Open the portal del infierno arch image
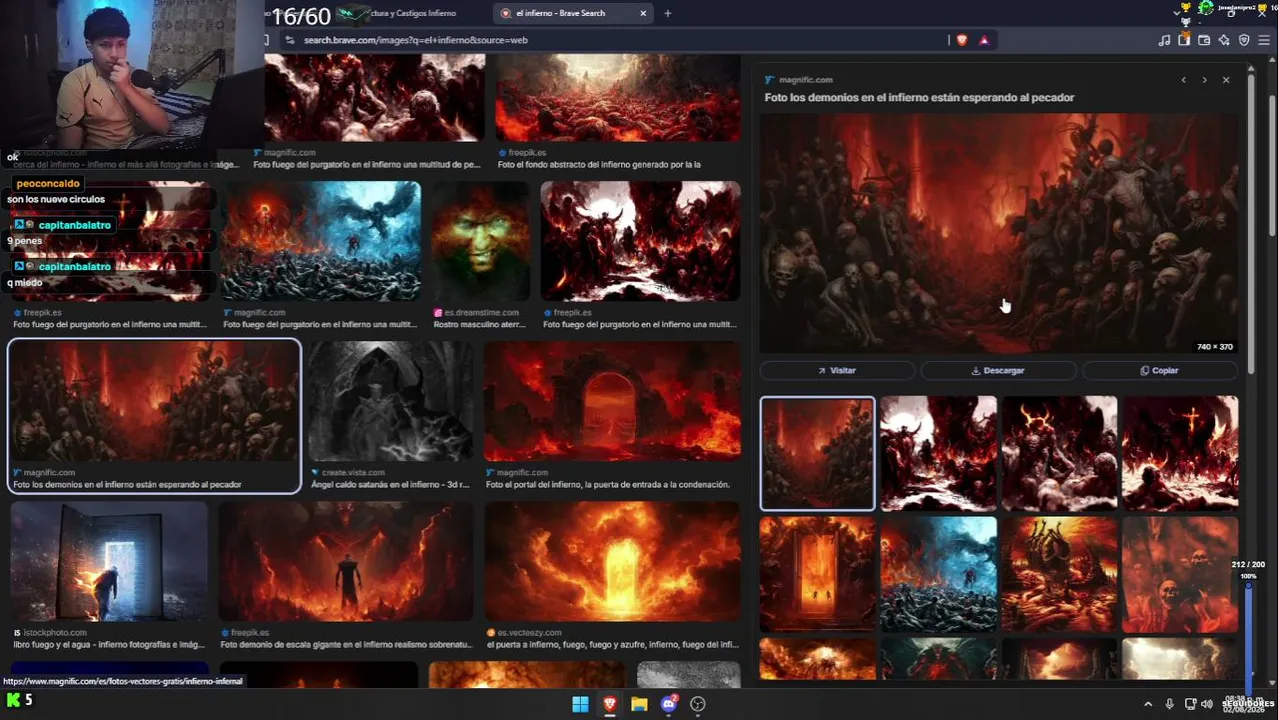 coord(613,401)
